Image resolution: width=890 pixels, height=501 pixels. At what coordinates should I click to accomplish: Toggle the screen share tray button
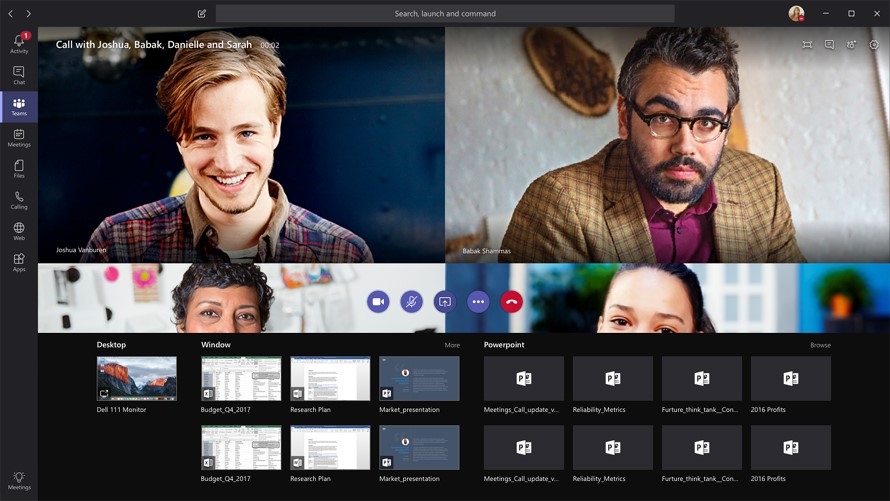pyautogui.click(x=445, y=302)
